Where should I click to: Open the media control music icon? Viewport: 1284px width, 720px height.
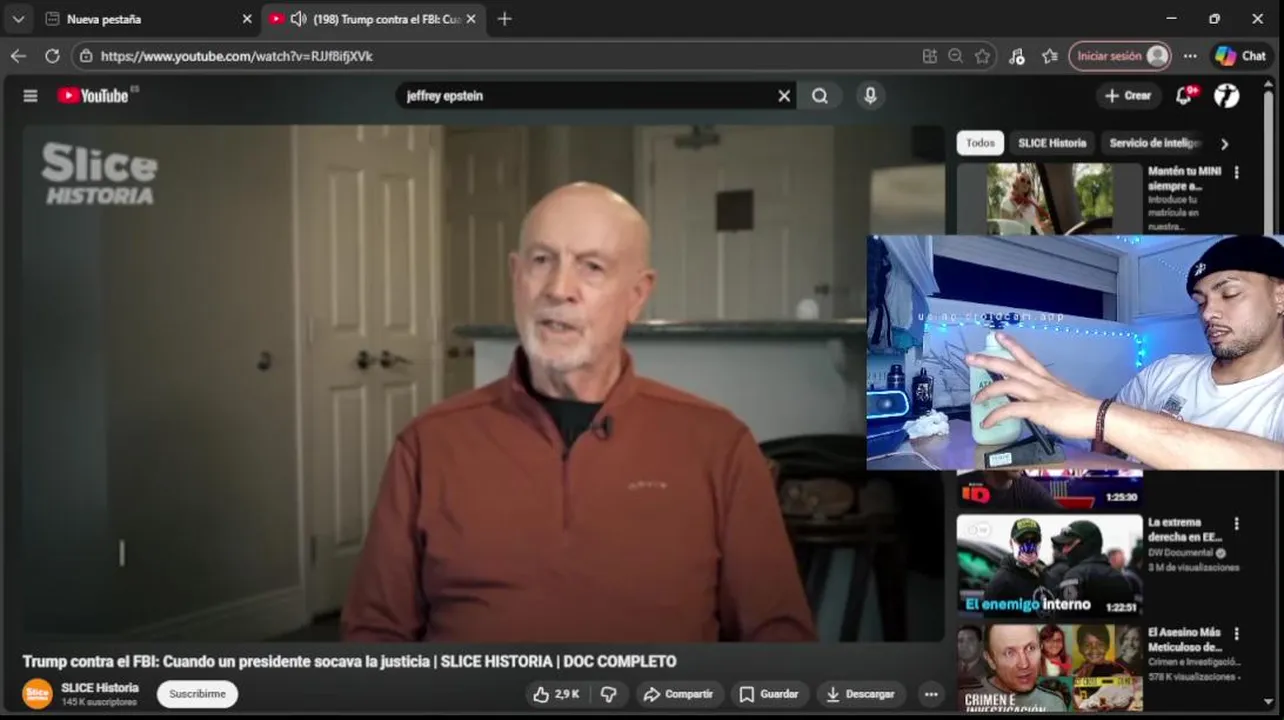1017,56
